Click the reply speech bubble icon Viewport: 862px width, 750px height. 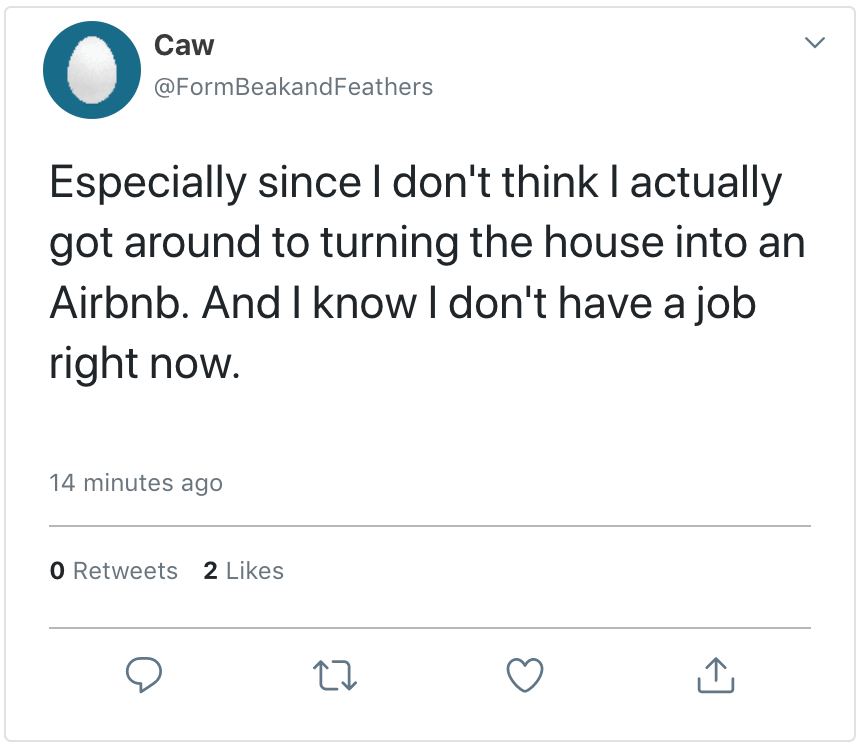click(x=144, y=675)
